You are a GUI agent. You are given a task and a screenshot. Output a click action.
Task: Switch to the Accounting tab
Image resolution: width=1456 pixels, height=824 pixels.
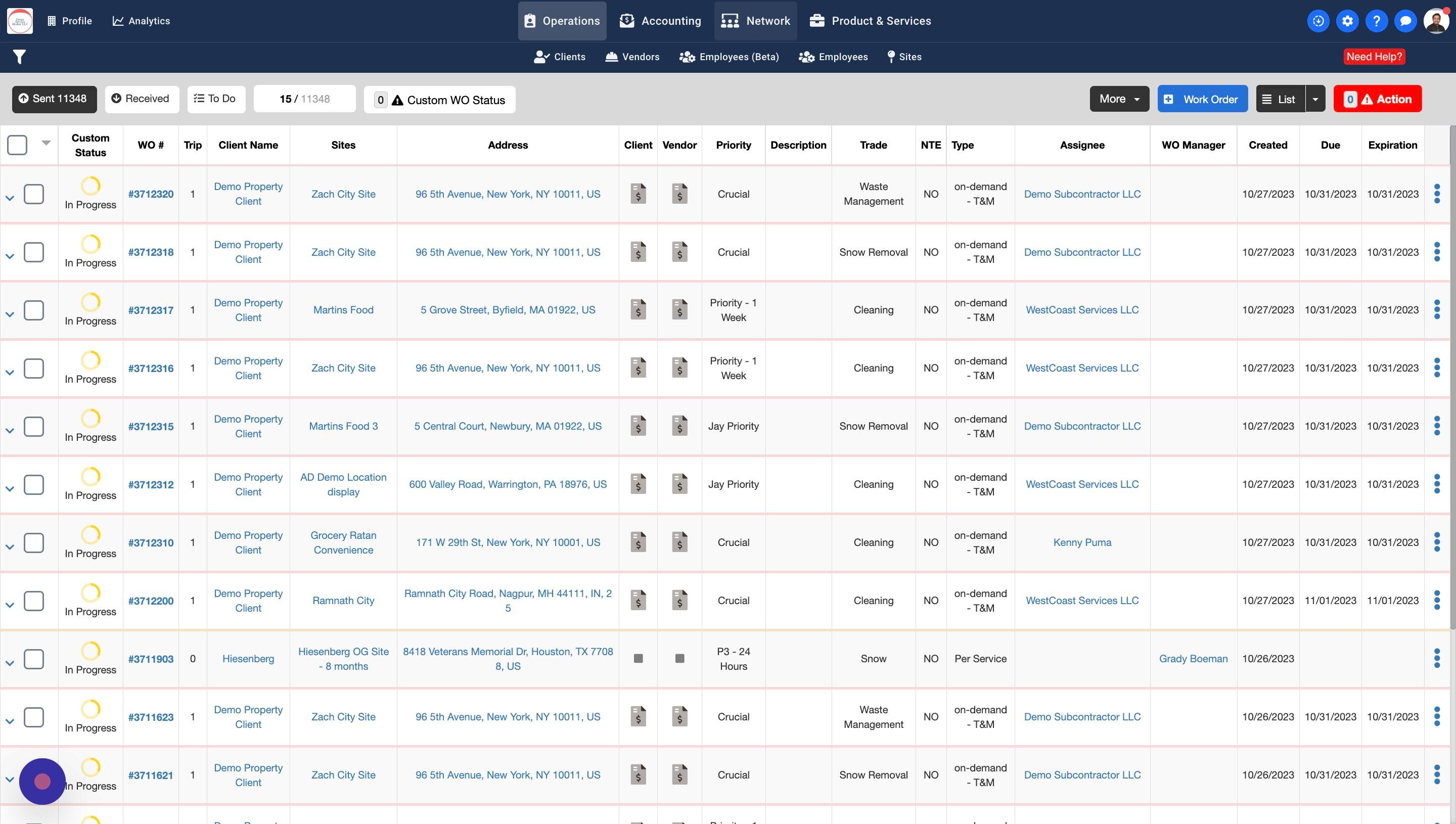[660, 21]
